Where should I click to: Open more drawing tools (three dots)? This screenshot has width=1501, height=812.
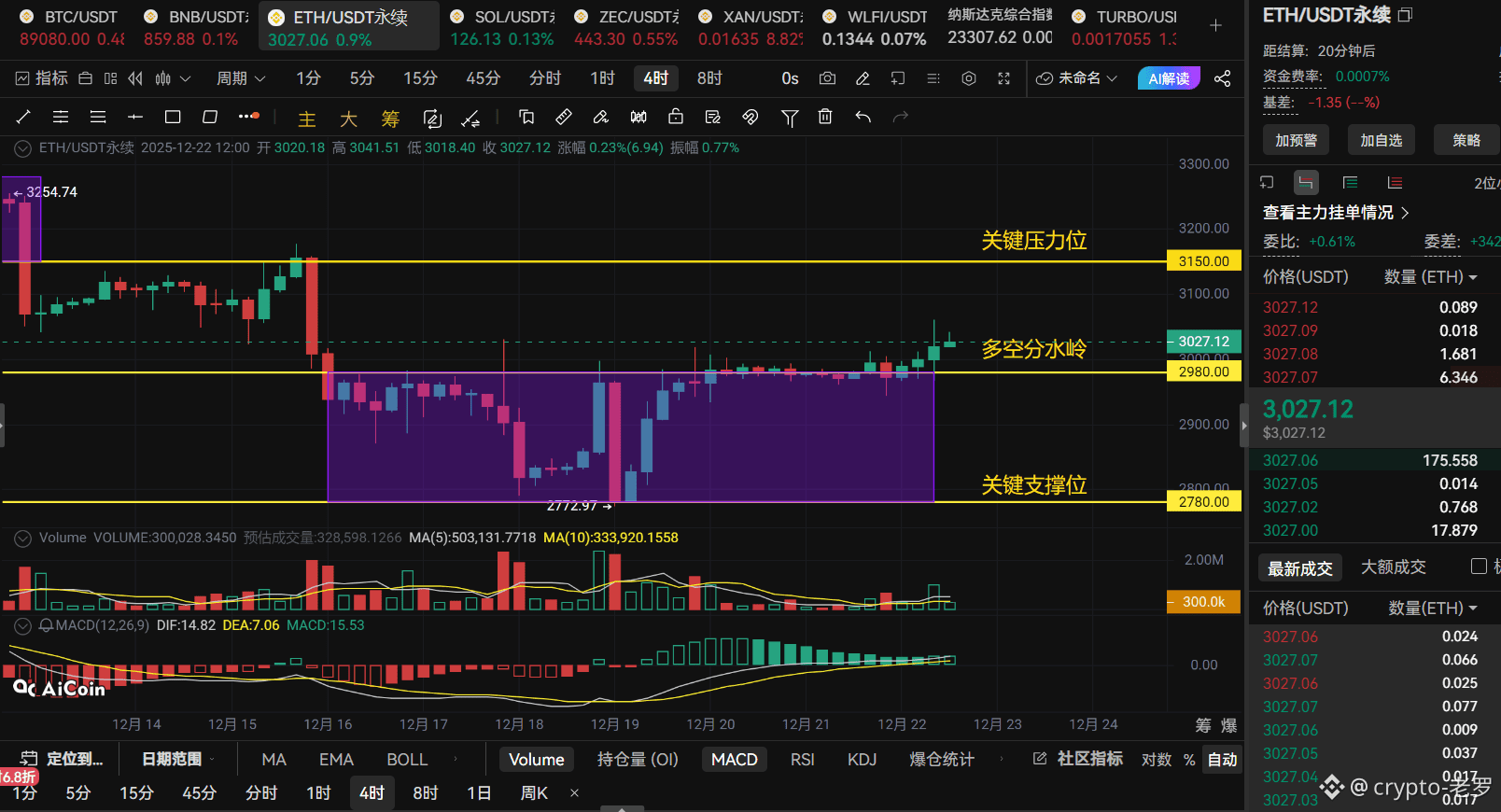click(x=248, y=117)
